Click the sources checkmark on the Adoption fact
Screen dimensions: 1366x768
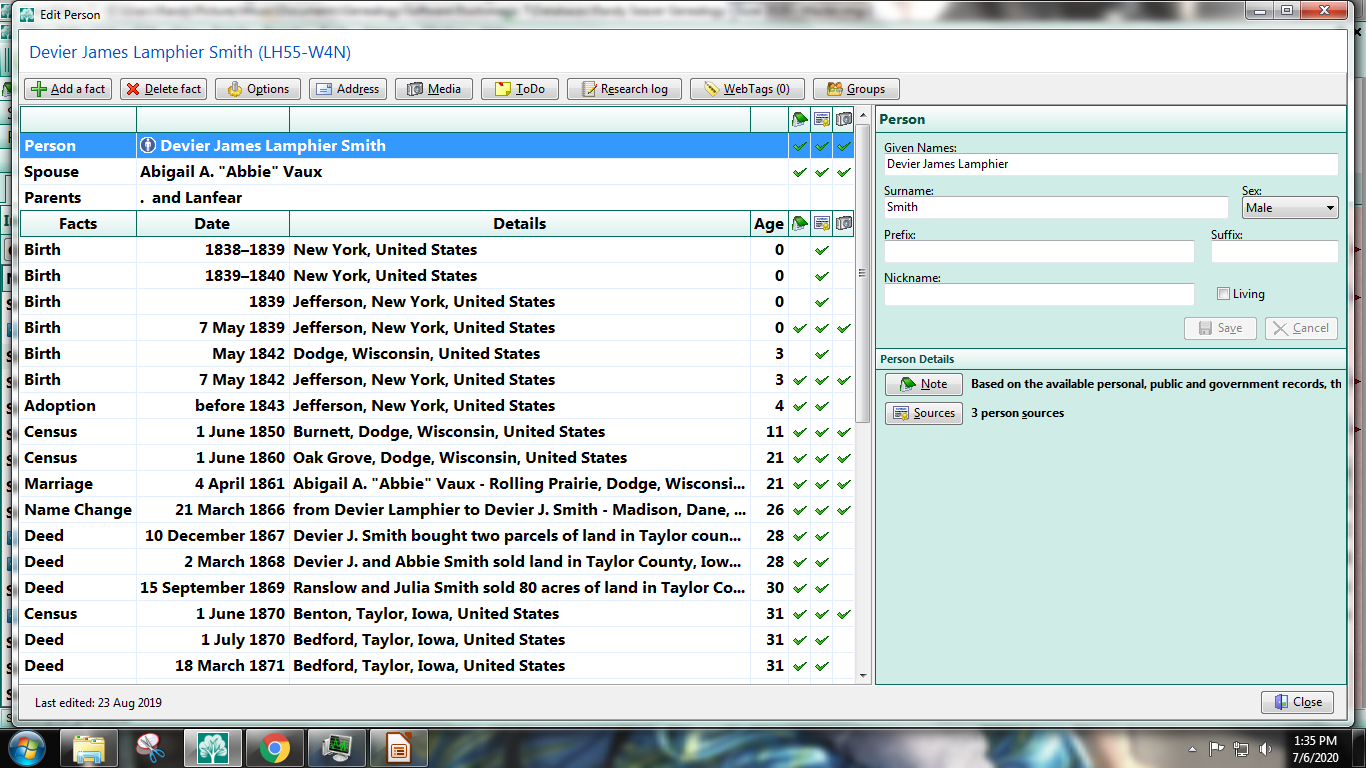point(820,405)
